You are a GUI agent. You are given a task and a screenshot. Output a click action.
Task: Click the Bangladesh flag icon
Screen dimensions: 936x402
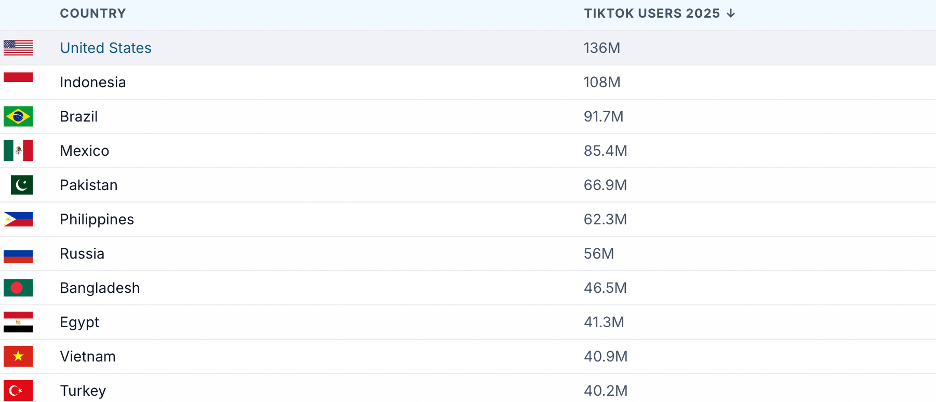pos(18,288)
